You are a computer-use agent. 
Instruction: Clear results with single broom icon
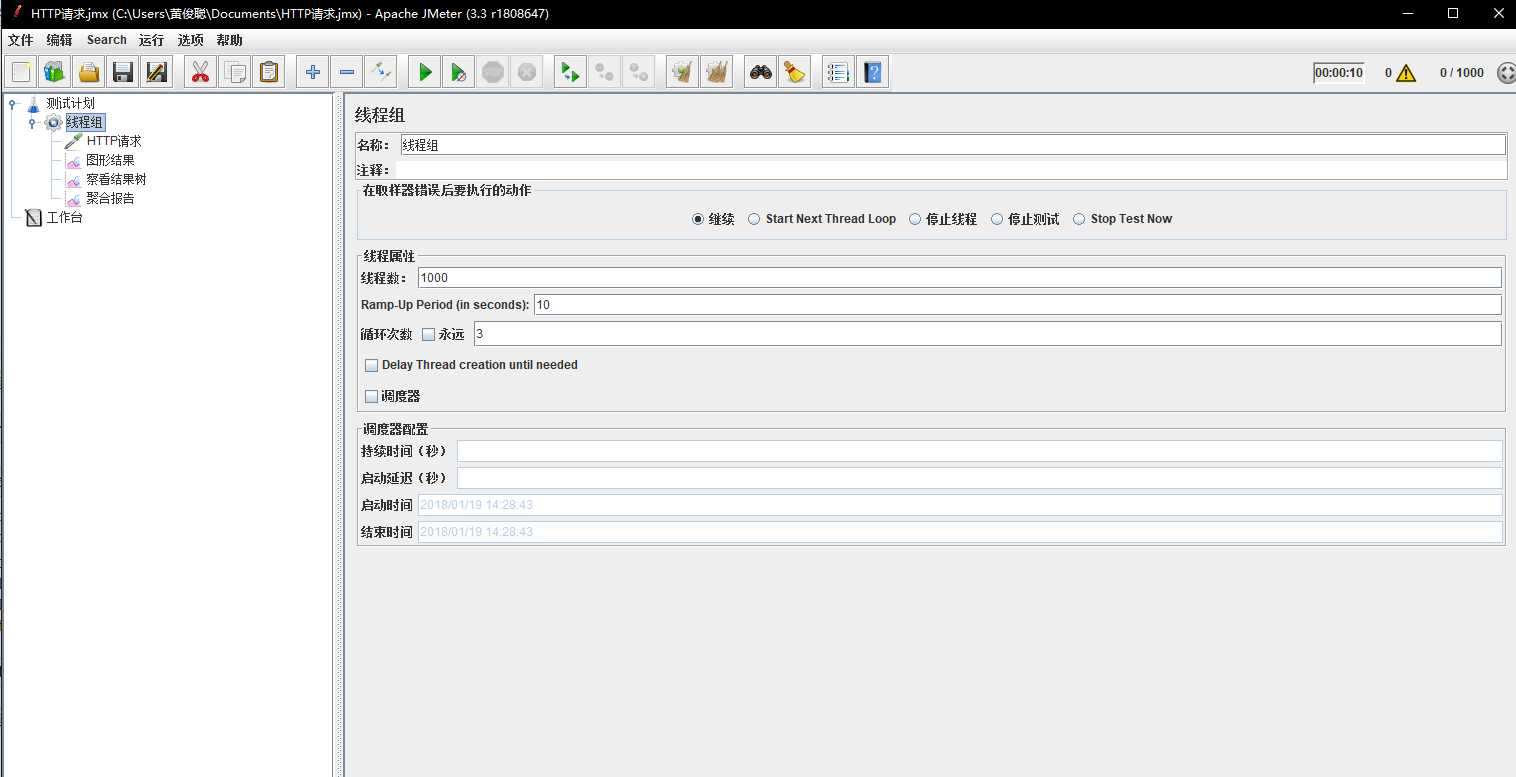[683, 72]
